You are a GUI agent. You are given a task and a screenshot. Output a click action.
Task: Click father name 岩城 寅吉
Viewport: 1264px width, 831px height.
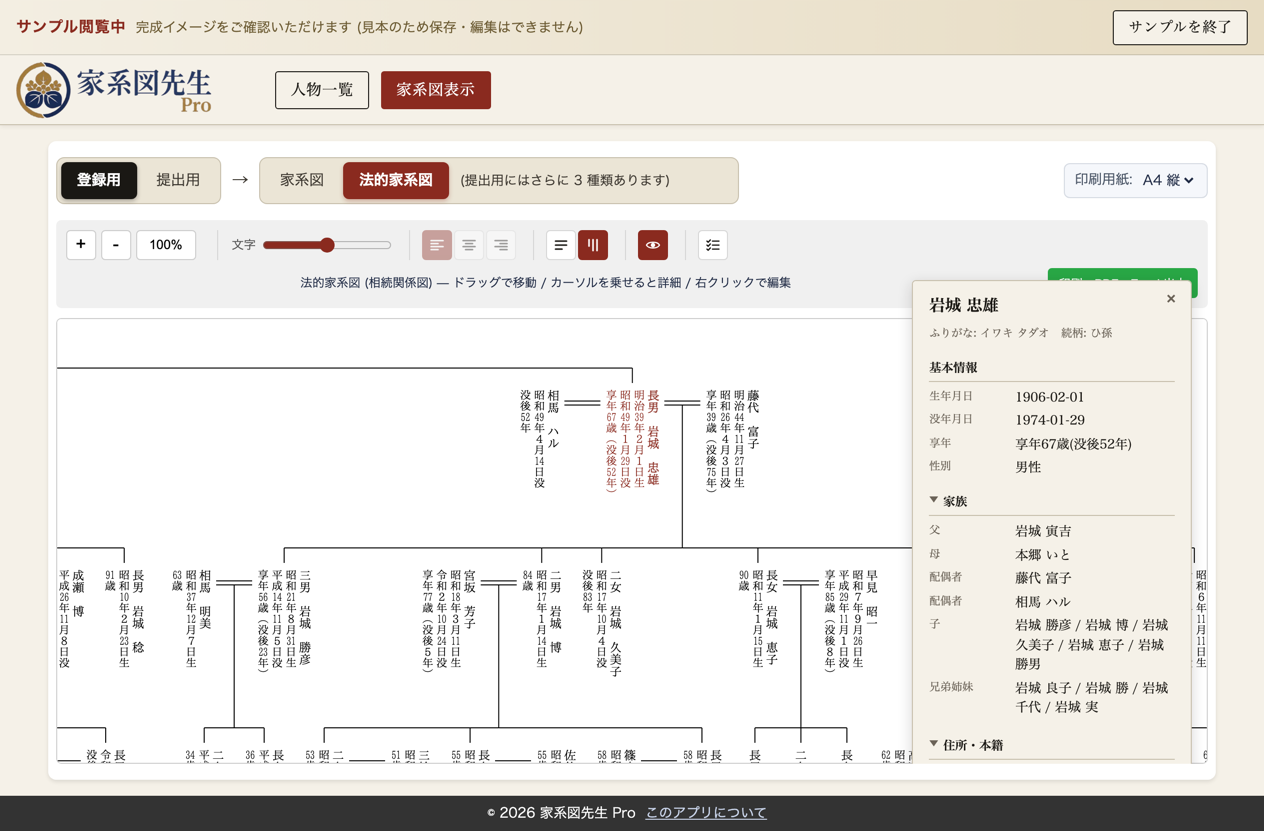[1043, 531]
